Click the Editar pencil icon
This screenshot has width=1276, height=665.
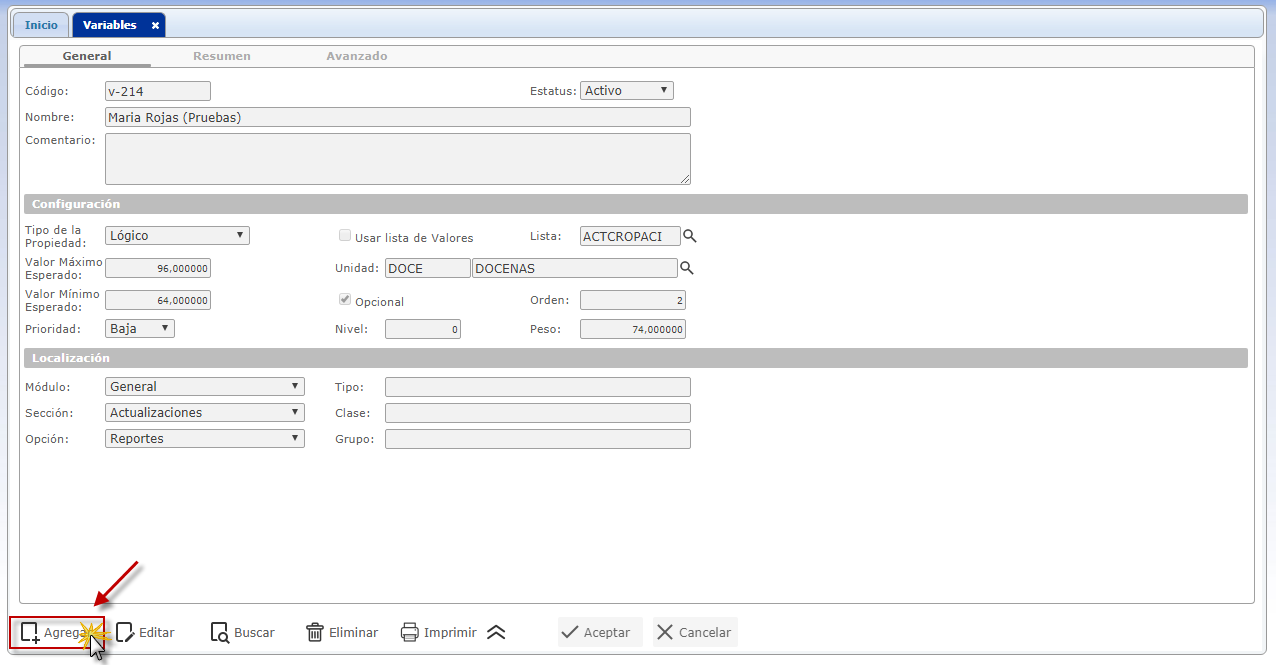pyautogui.click(x=125, y=632)
